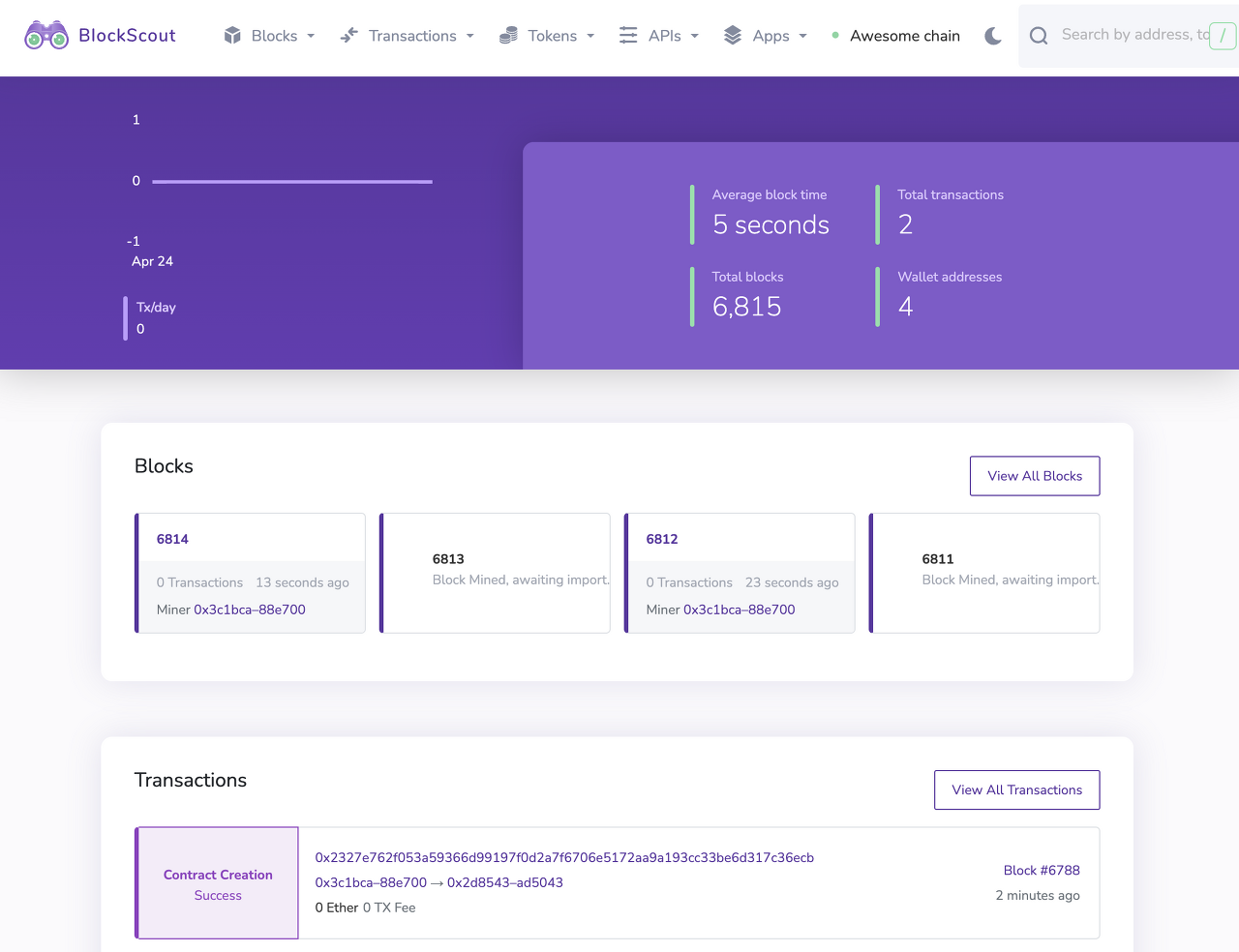Click the sliders icon beside APIs
This screenshot has width=1239, height=952.
point(628,36)
